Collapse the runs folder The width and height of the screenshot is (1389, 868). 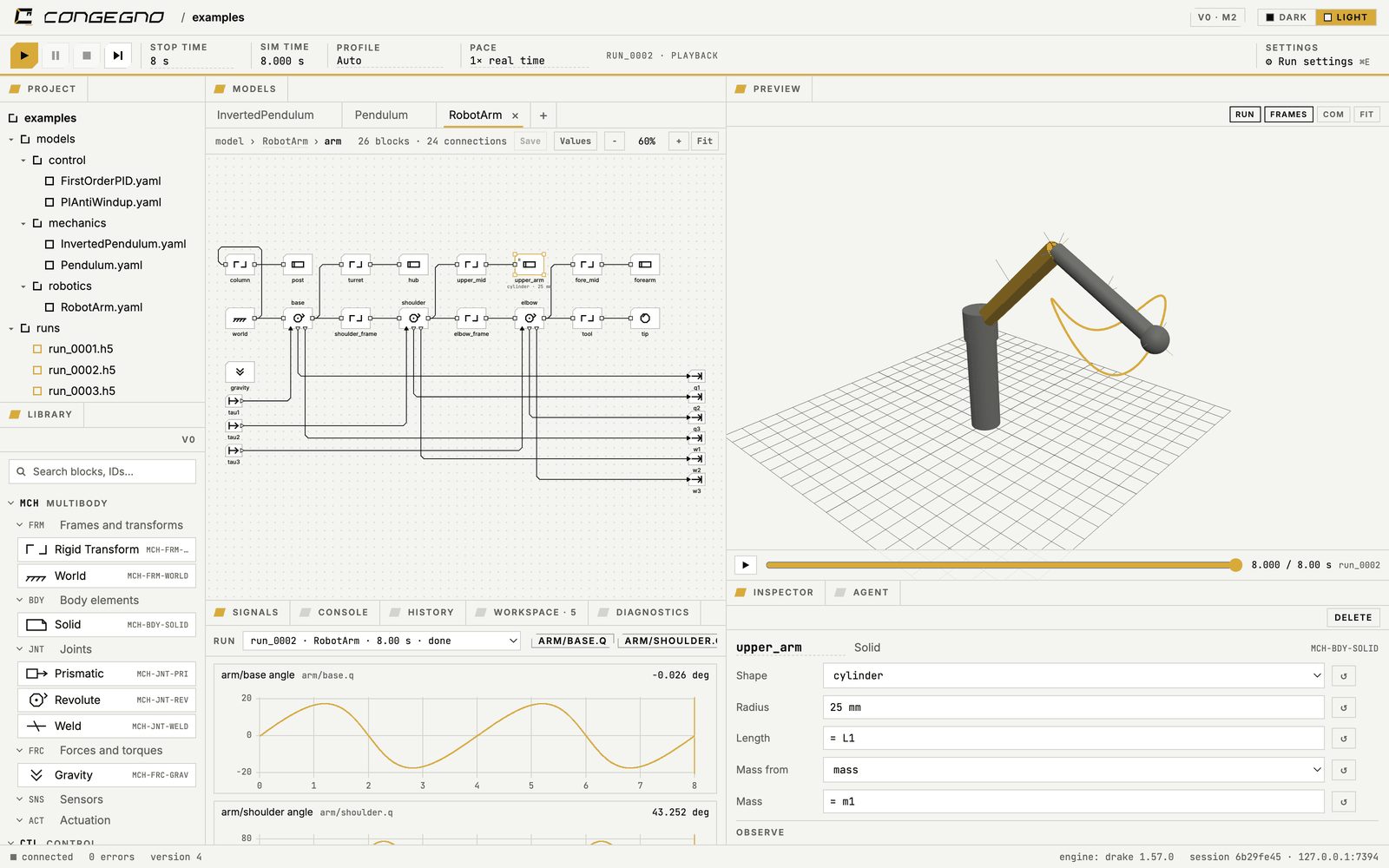pos(11,329)
